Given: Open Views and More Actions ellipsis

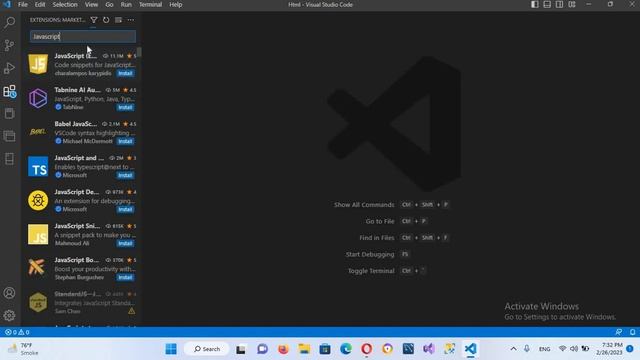Looking at the screenshot, I should [131, 20].
